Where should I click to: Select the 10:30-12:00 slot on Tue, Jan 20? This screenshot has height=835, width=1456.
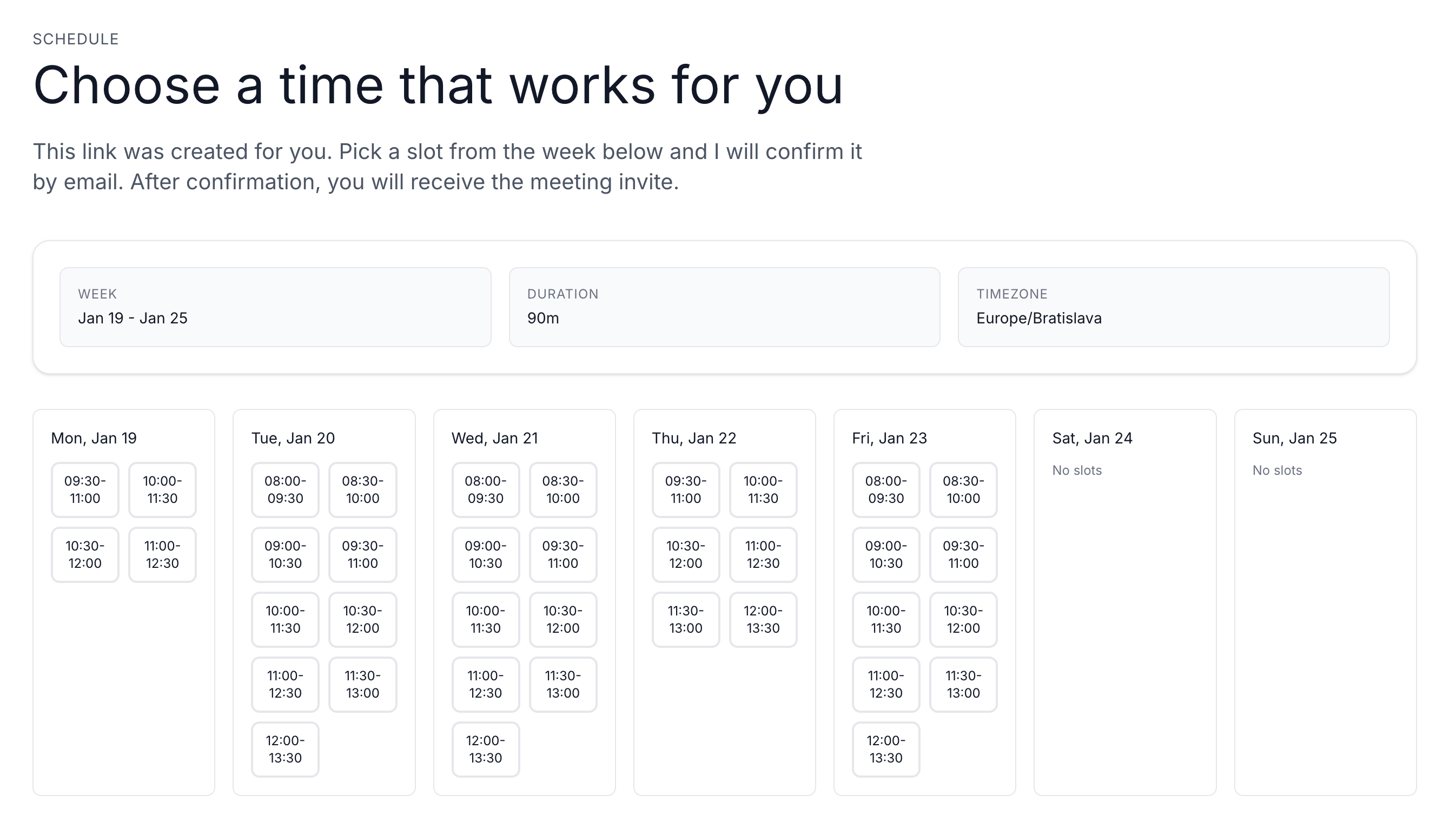tap(362, 619)
